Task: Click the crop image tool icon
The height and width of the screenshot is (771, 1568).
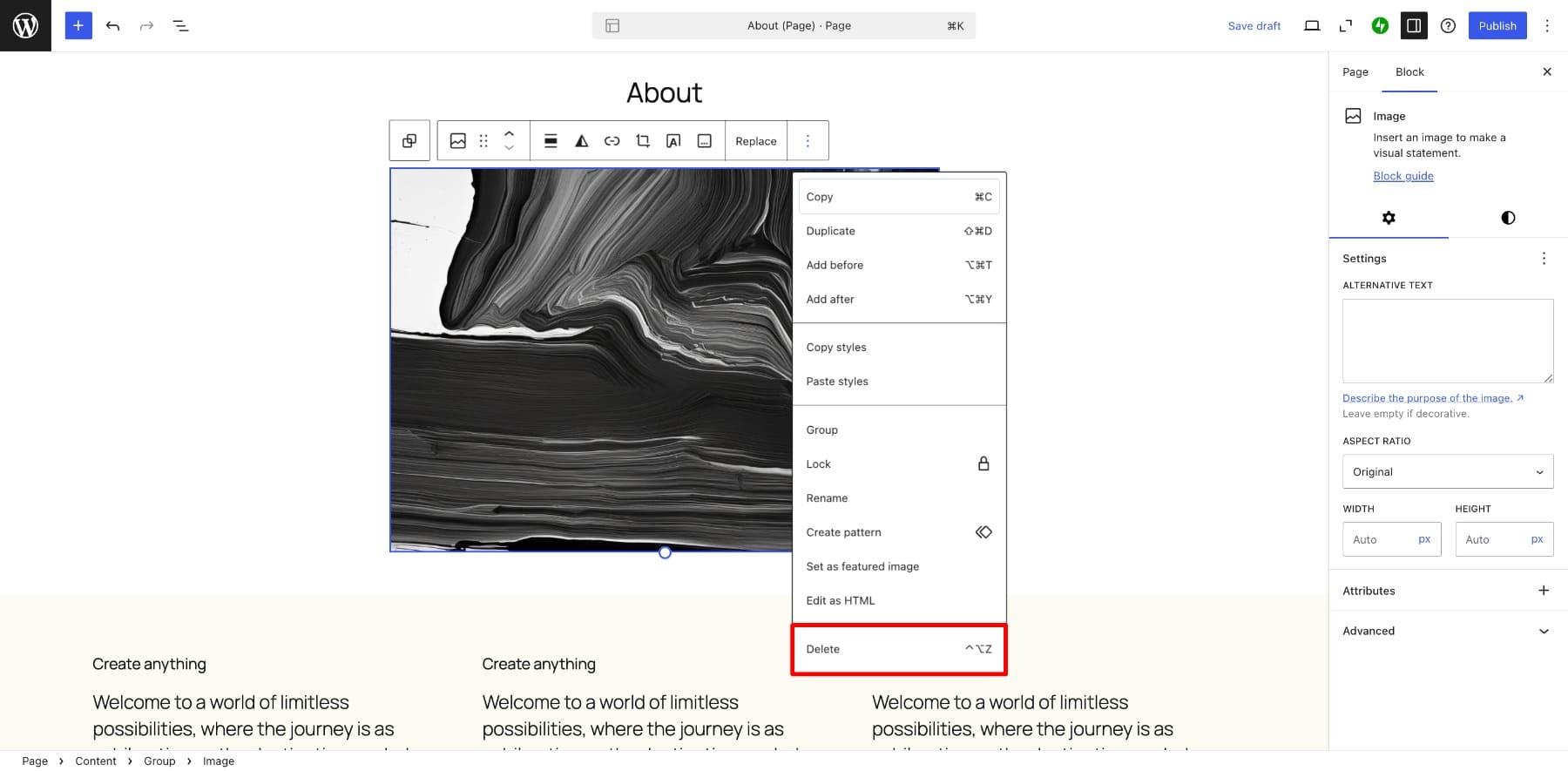Action: click(x=643, y=141)
